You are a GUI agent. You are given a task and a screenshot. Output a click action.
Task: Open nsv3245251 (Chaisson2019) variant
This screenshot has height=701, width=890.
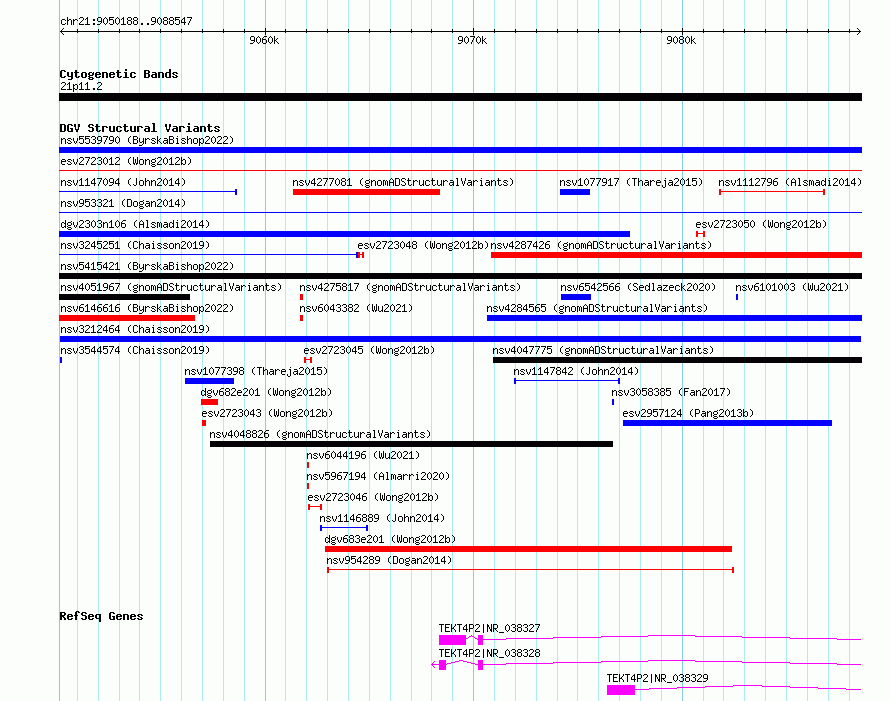click(135, 245)
